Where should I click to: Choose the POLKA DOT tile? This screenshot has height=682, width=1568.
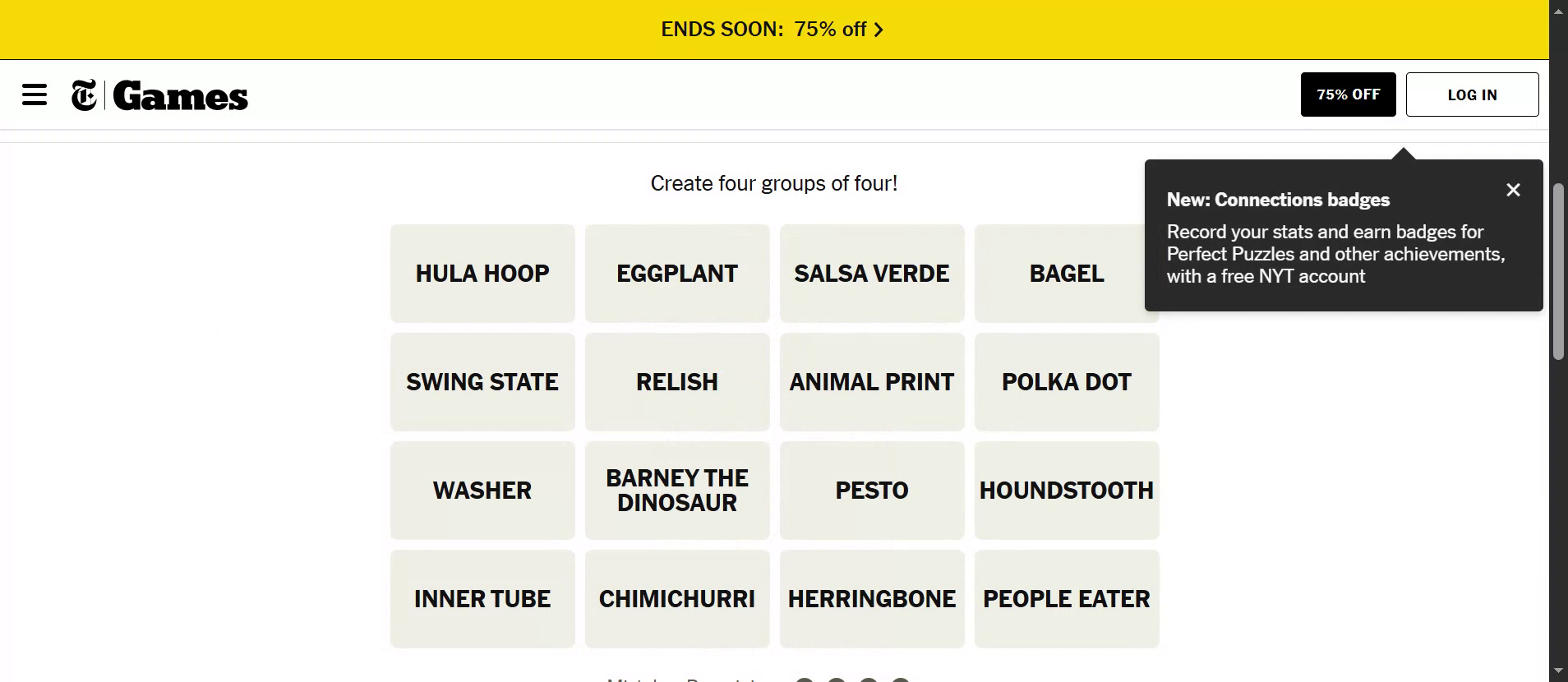point(1067,382)
